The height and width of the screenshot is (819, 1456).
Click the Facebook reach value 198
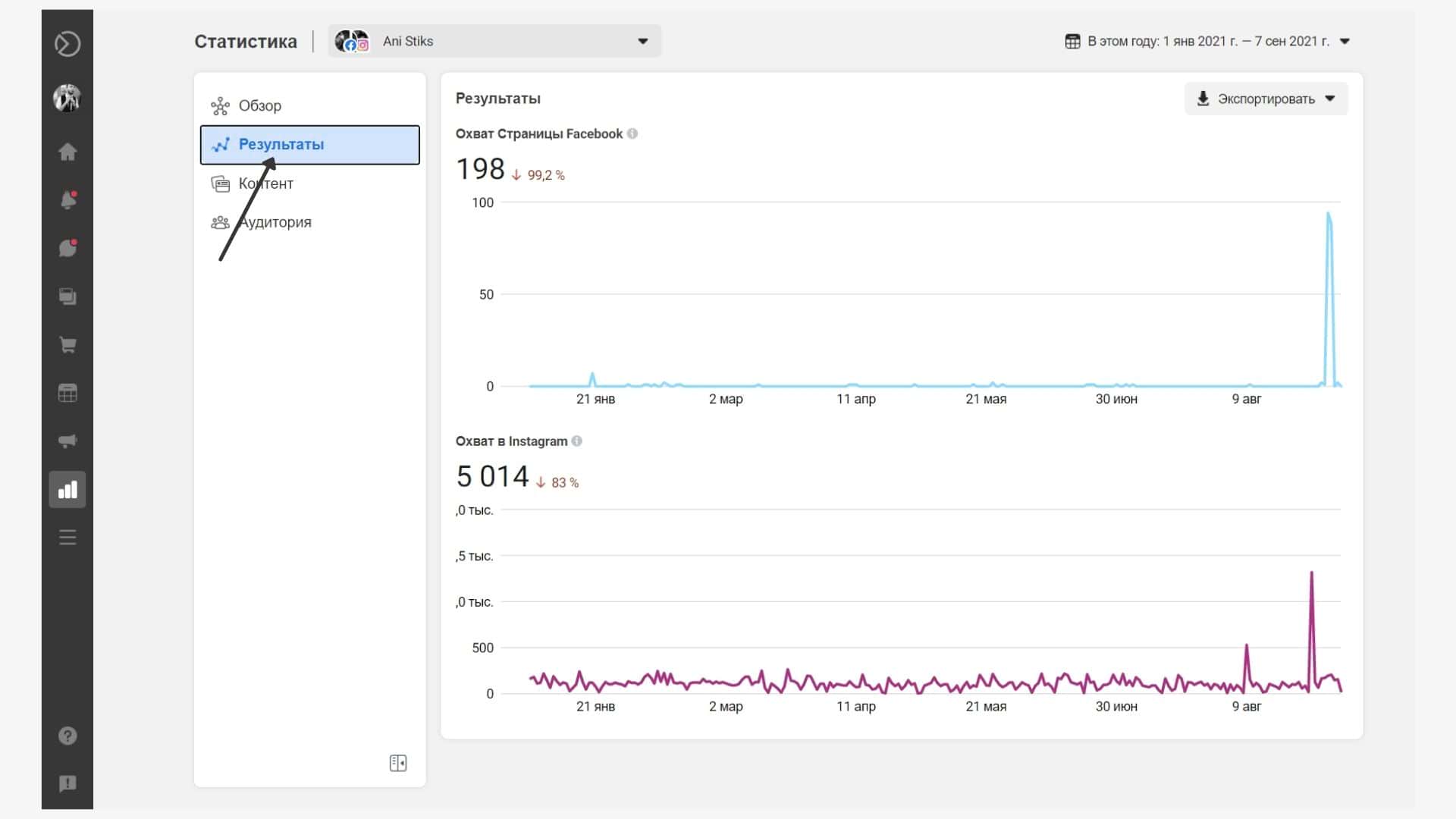tap(481, 169)
